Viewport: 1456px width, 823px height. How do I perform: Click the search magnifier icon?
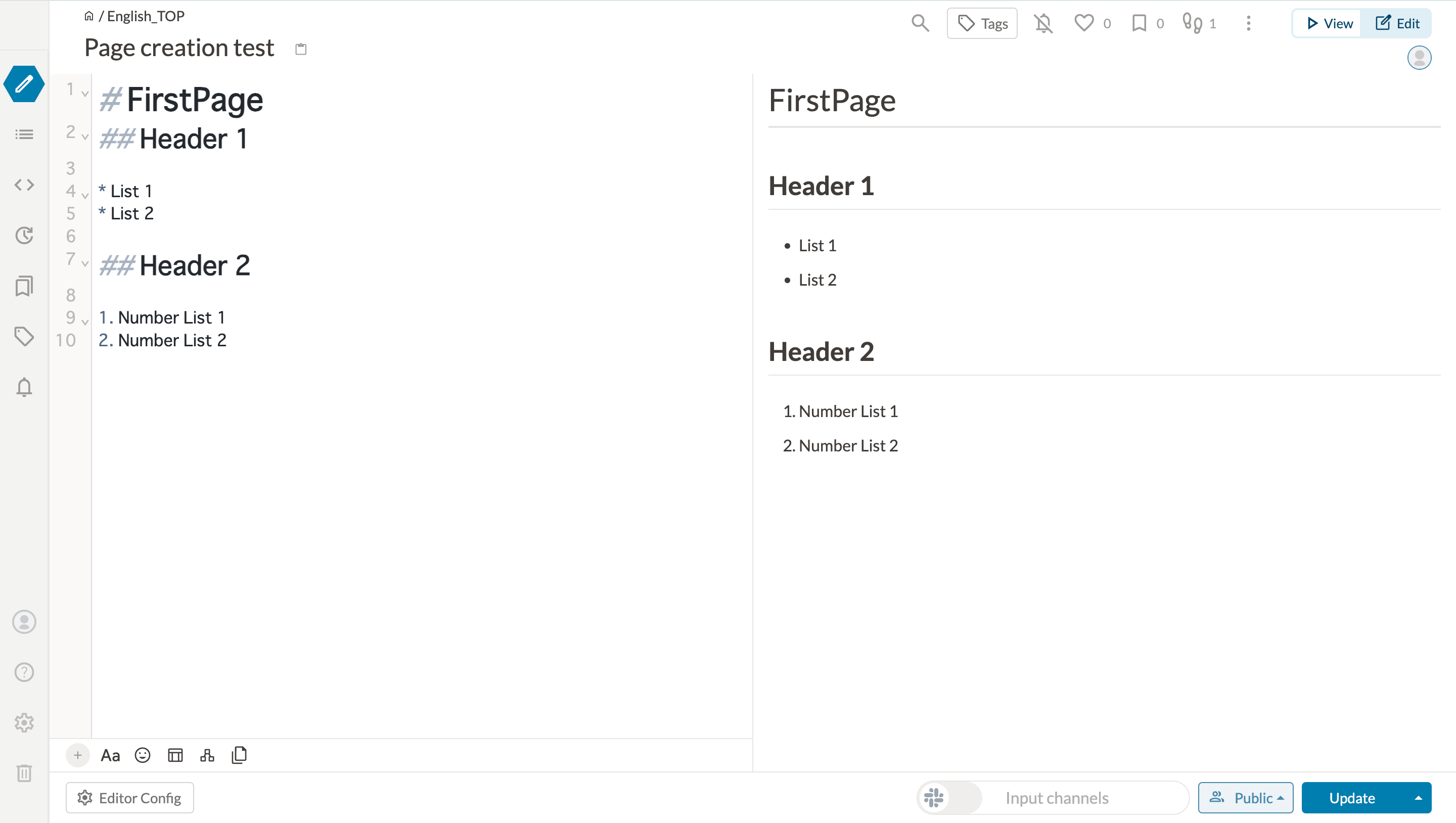tap(920, 23)
